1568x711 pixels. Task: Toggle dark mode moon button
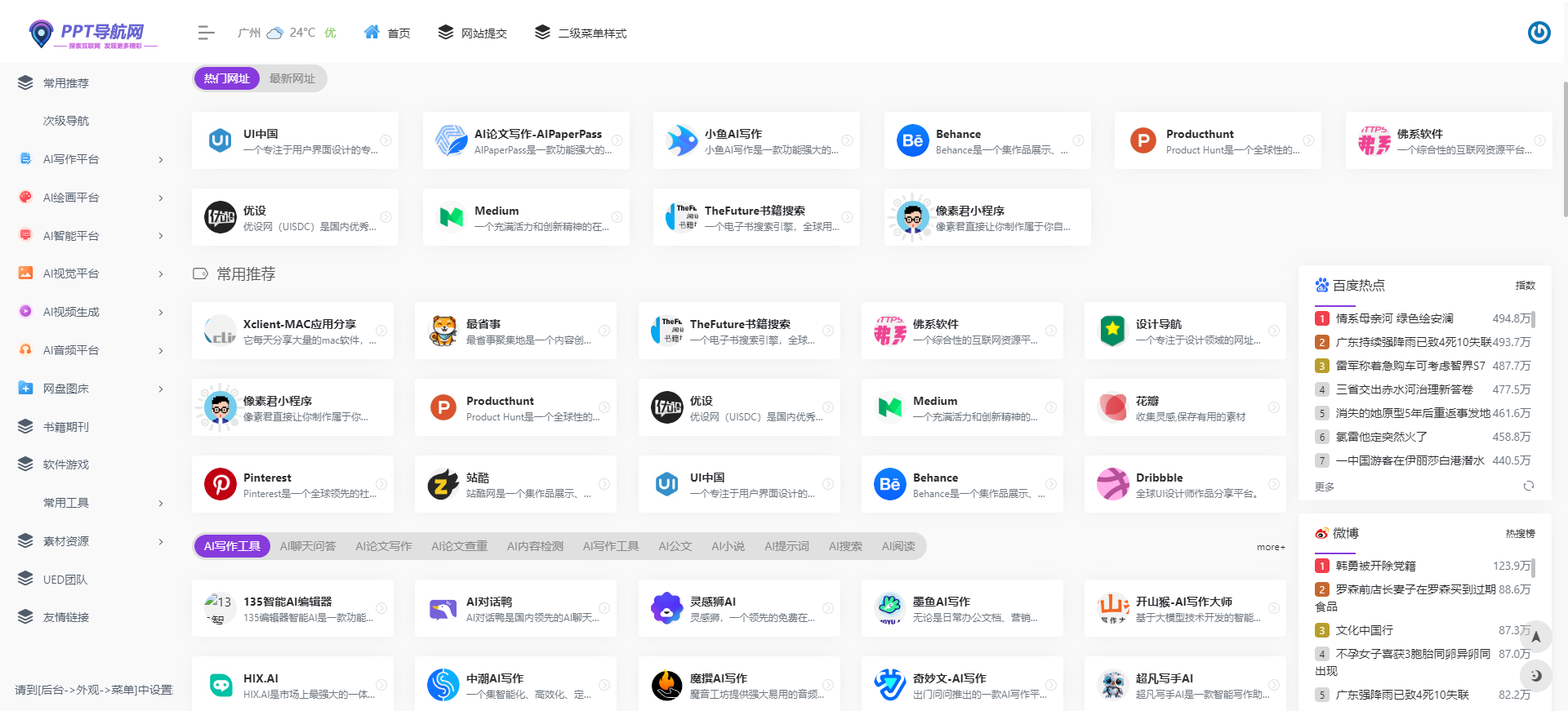pyautogui.click(x=1535, y=675)
